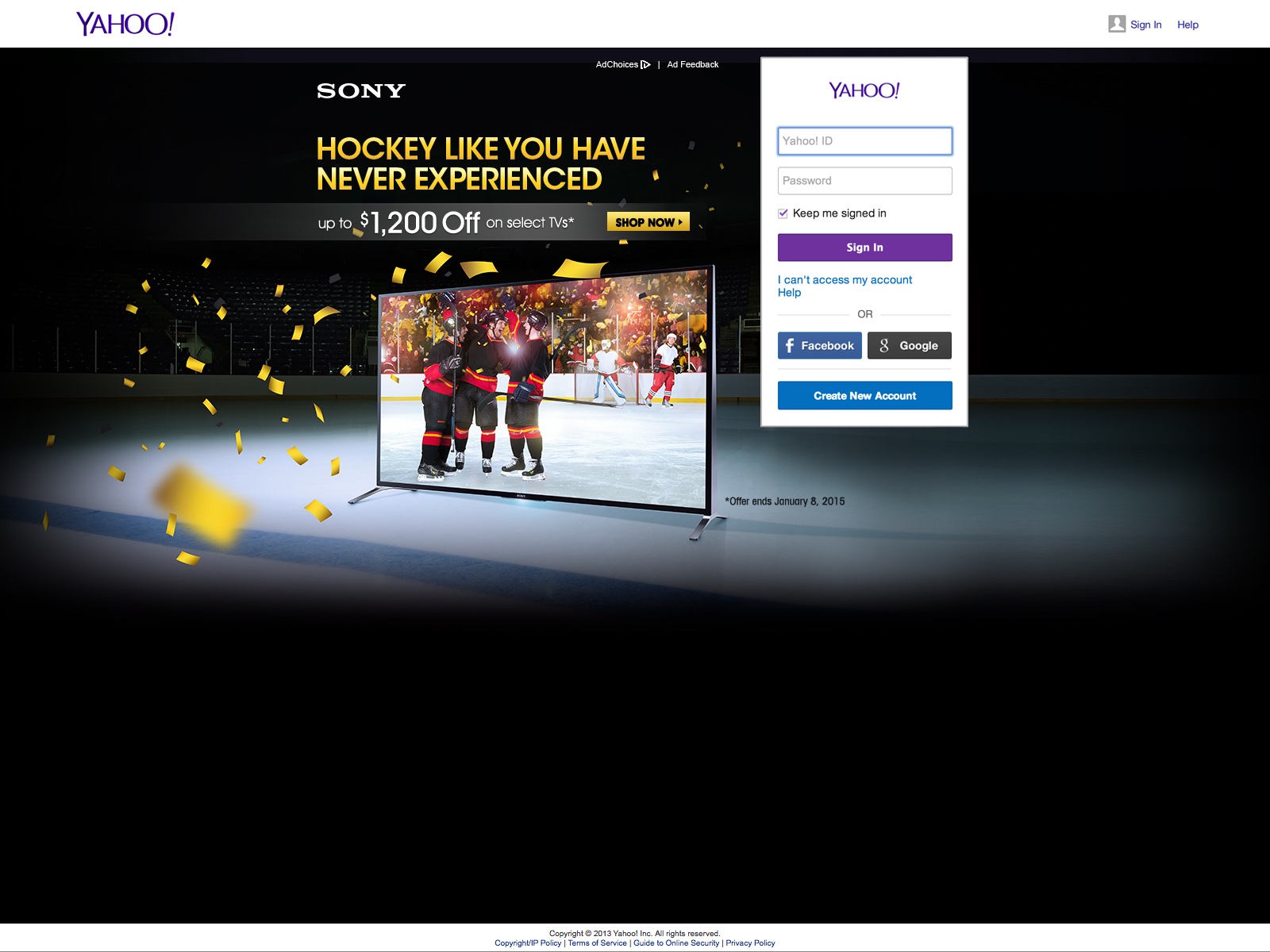Click the user avatar icon beside Sign In
The width and height of the screenshot is (1270, 952).
click(x=1117, y=24)
